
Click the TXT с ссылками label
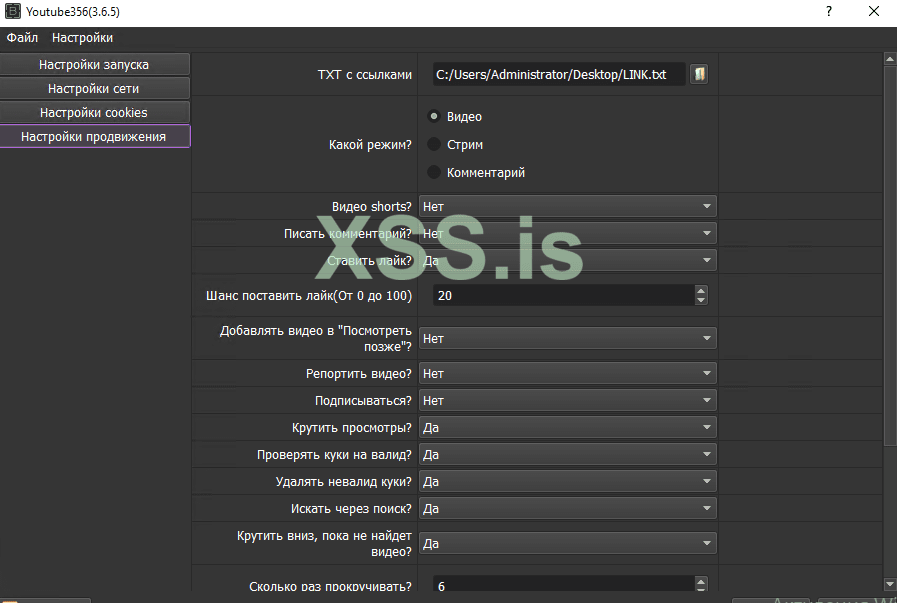coord(364,74)
